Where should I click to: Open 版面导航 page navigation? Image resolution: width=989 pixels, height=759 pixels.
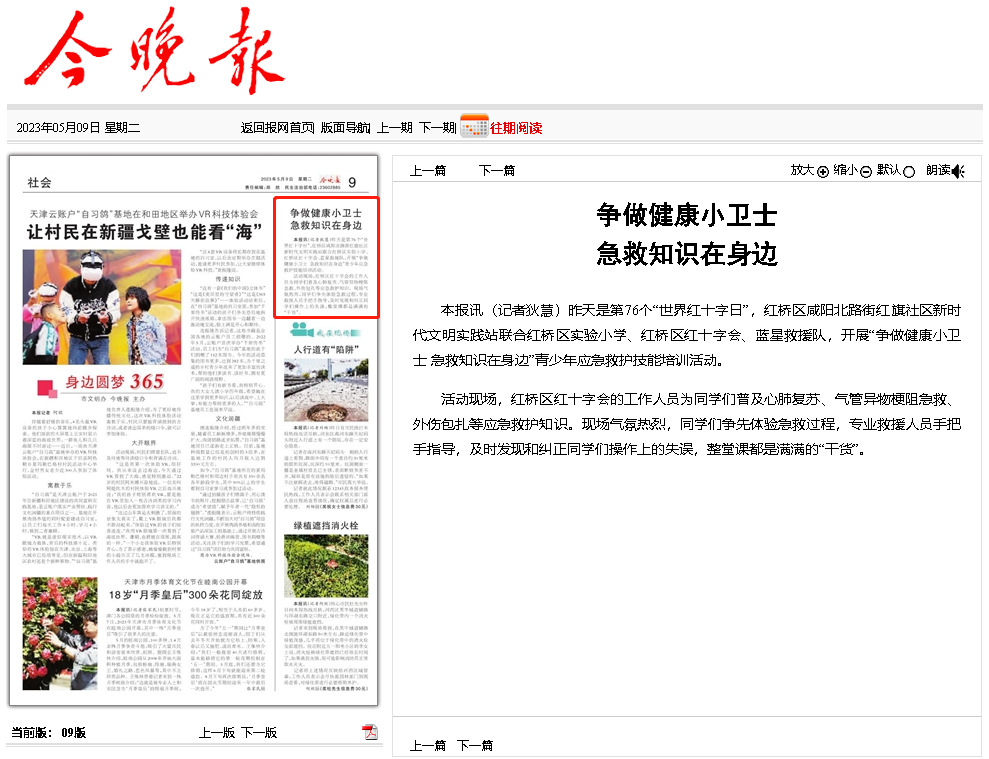[x=344, y=126]
